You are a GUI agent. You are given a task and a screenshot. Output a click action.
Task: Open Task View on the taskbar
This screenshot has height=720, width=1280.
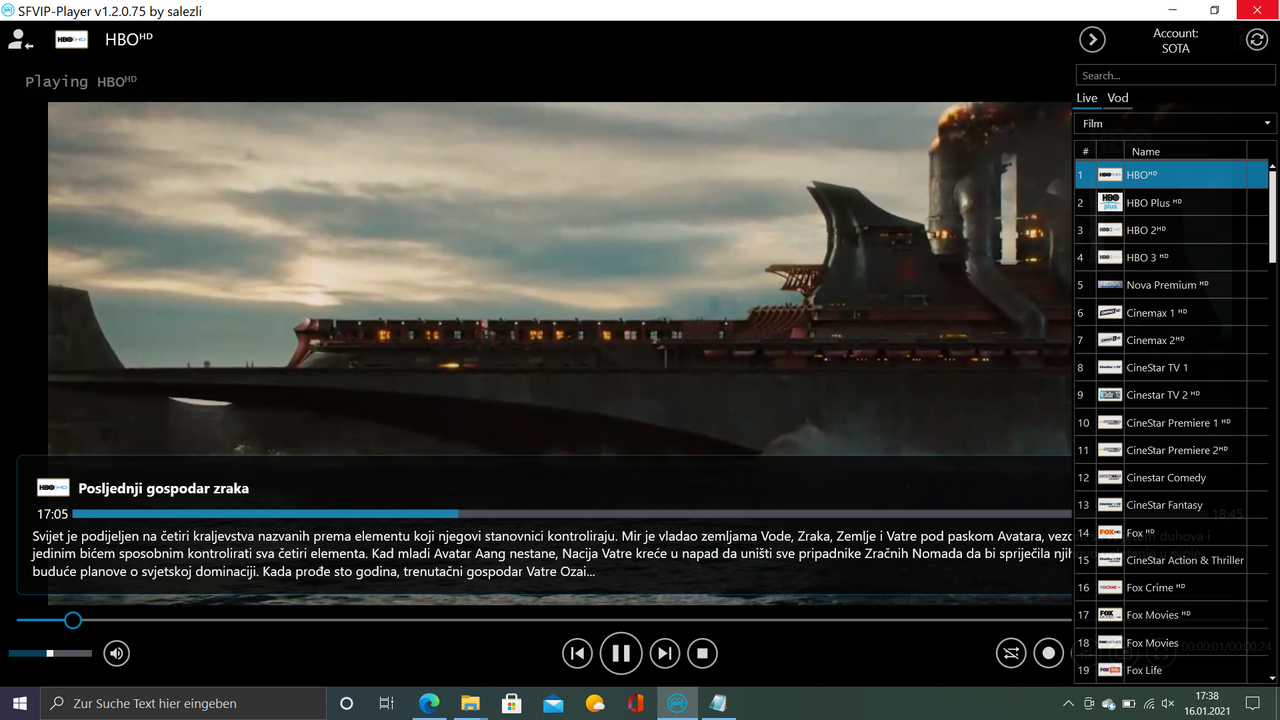click(x=387, y=704)
